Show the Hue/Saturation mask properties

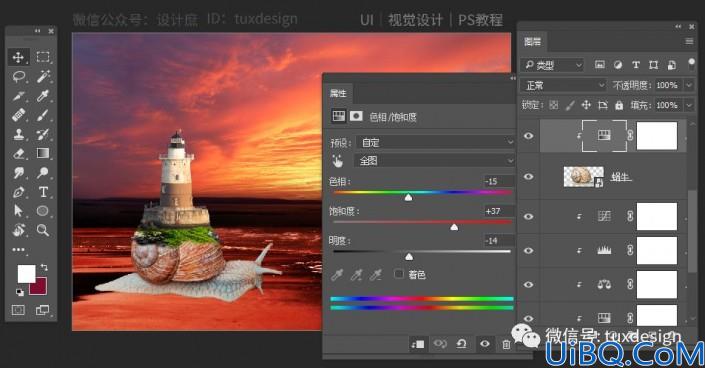point(356,116)
